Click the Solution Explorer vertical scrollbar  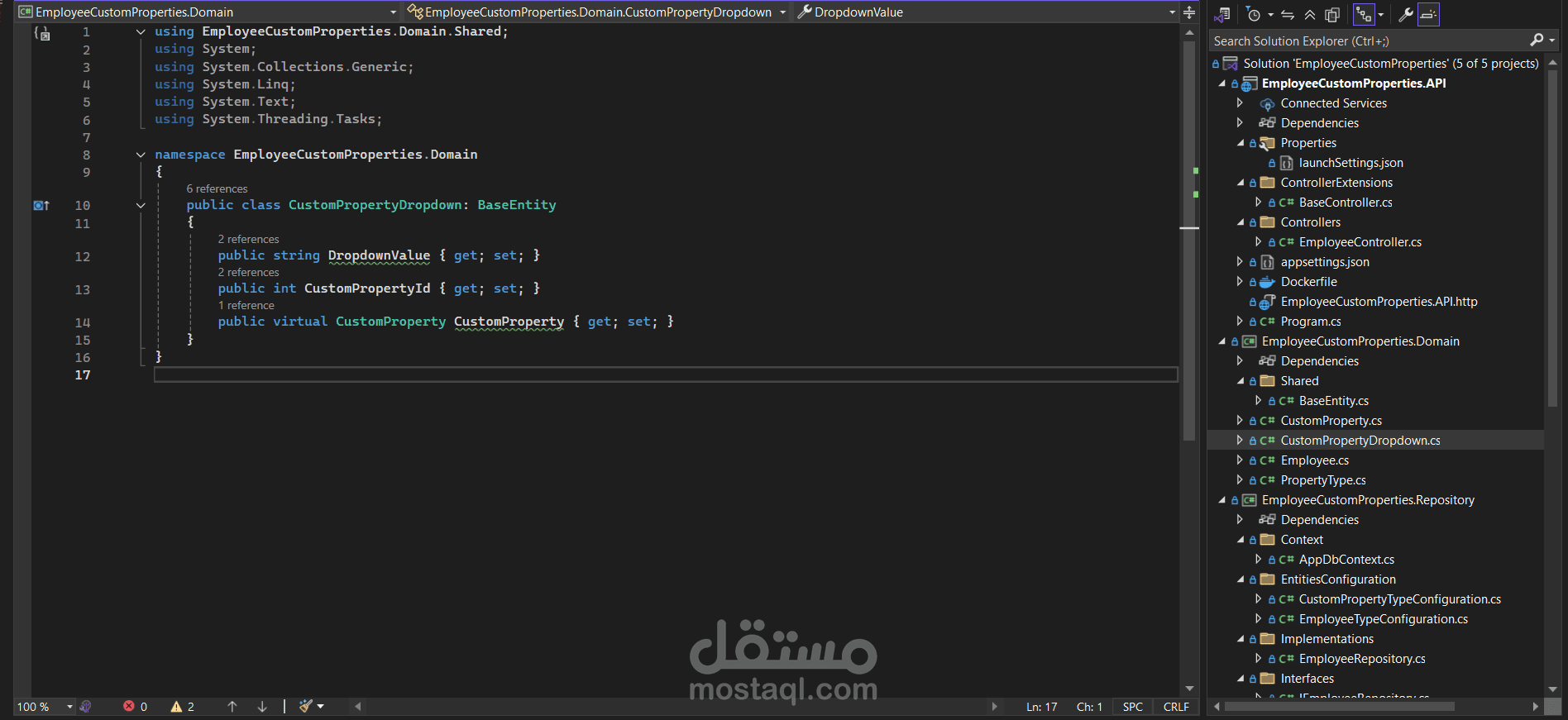click(x=1552, y=240)
